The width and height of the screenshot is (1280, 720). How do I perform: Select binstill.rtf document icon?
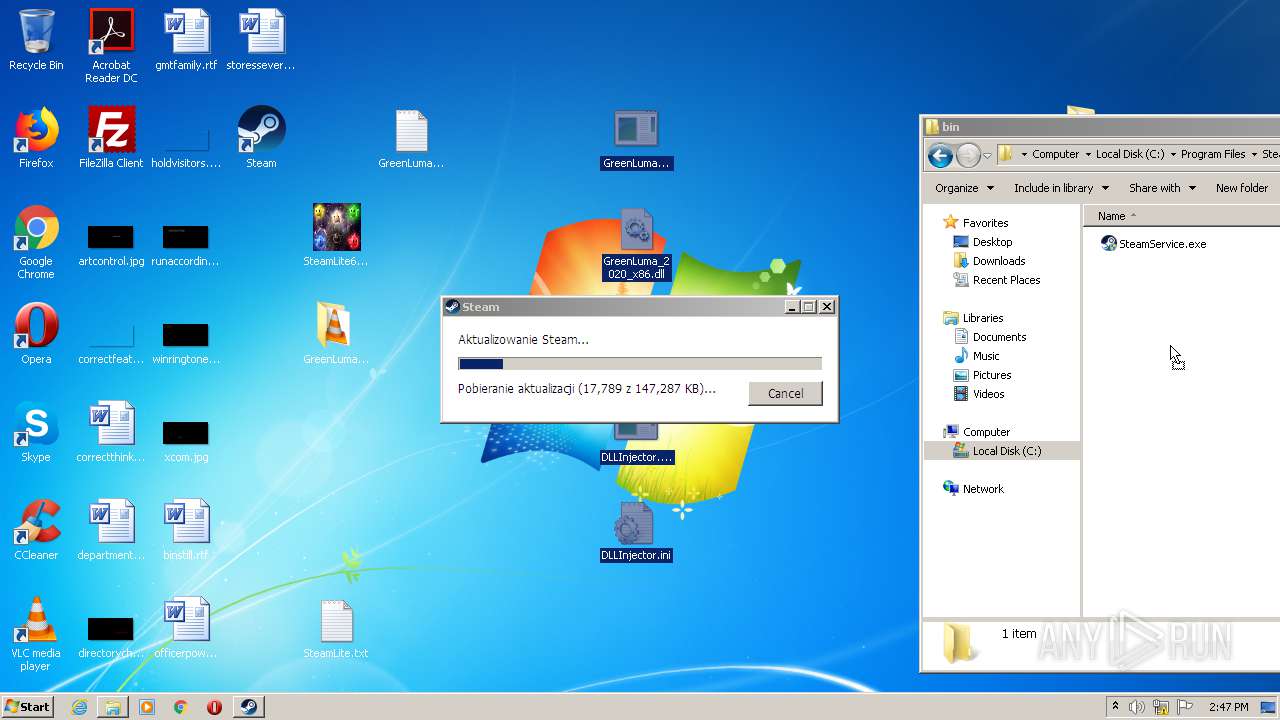(x=186, y=530)
